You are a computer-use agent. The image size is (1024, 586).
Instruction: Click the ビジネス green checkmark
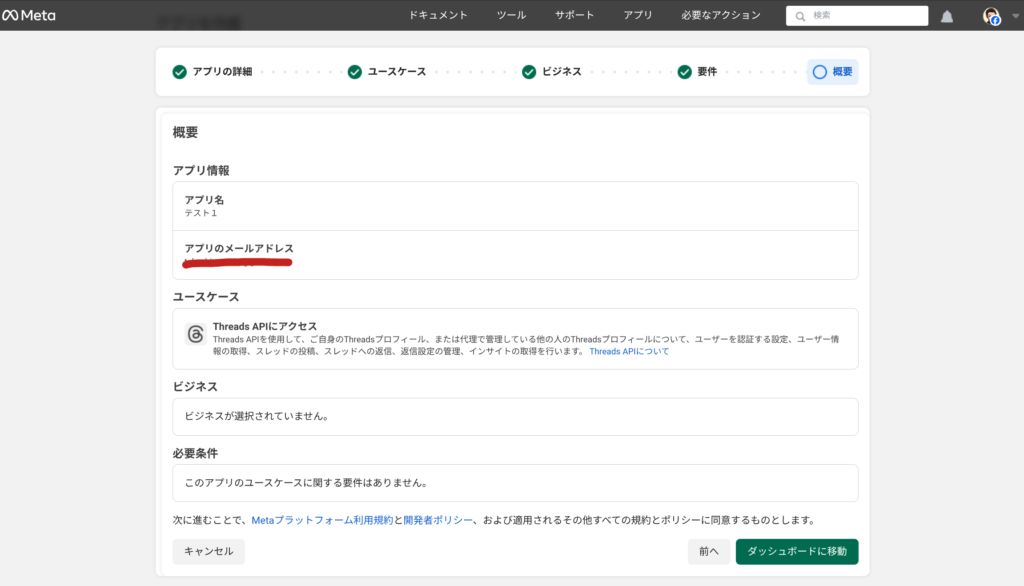[529, 72]
